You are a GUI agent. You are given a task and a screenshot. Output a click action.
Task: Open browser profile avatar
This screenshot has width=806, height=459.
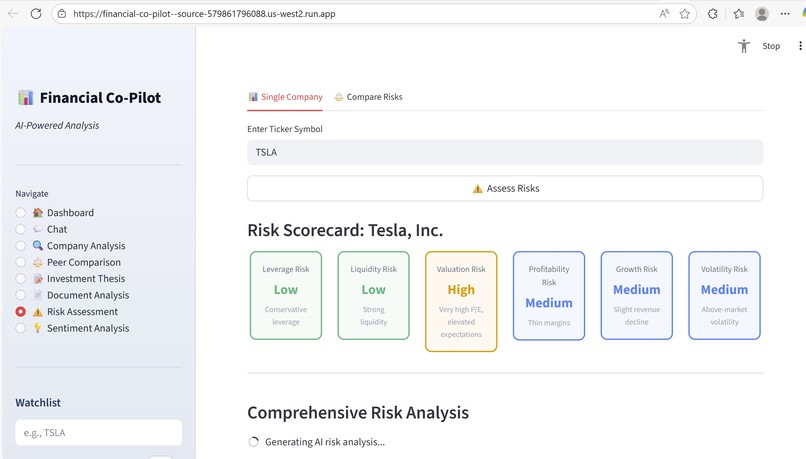[762, 14]
